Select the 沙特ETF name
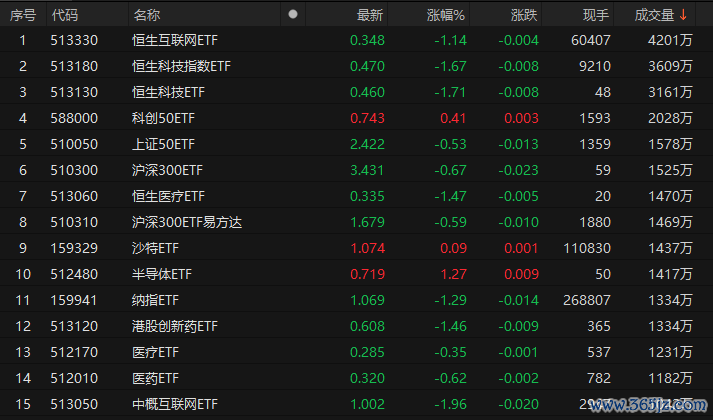The image size is (713, 420). click(155, 248)
